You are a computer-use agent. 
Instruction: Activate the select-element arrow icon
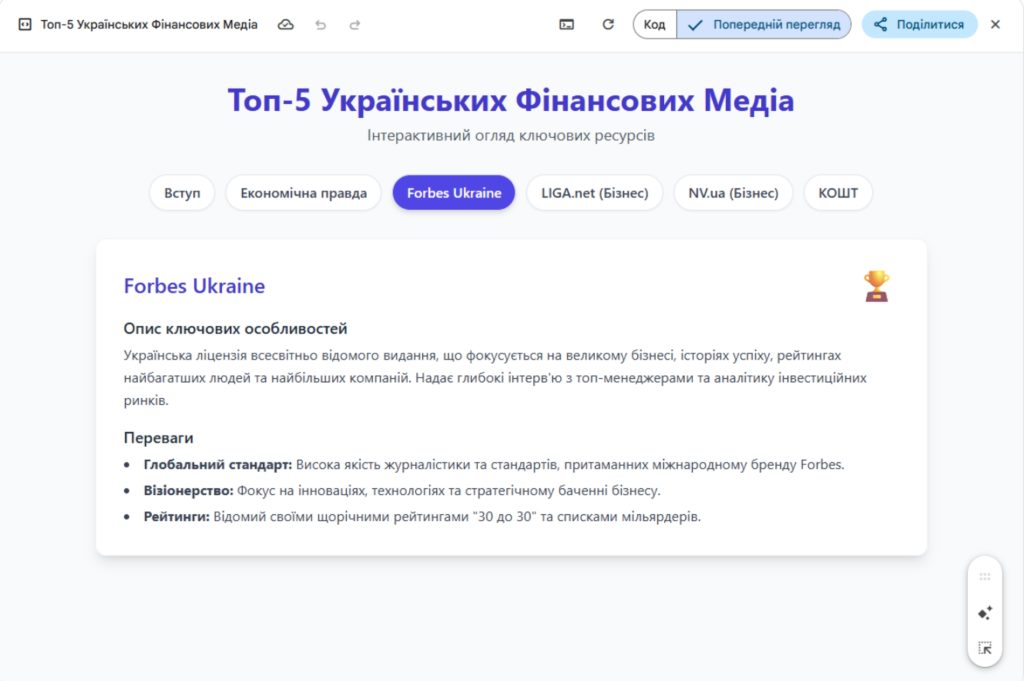pos(984,649)
